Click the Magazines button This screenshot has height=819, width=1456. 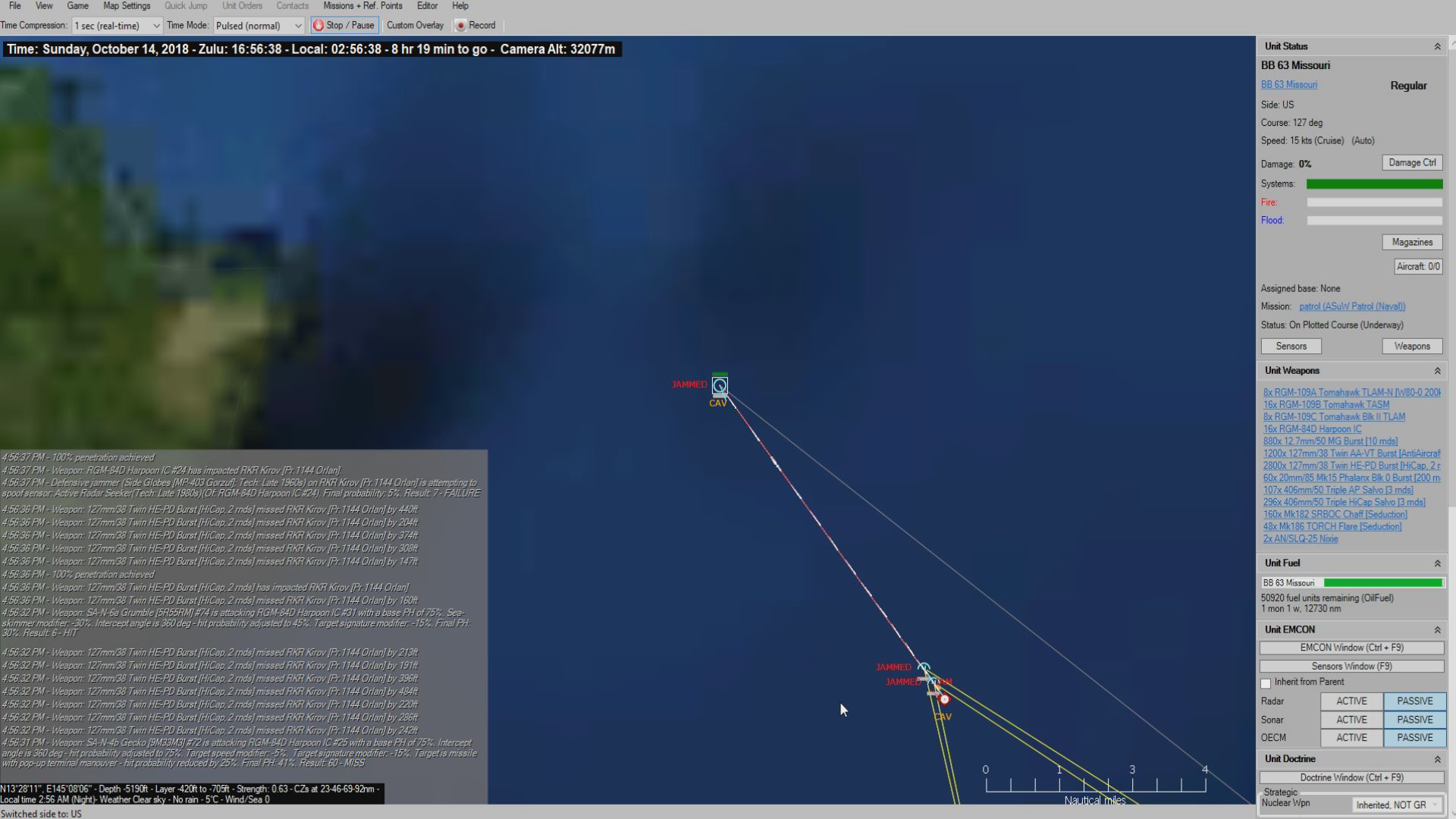(x=1411, y=242)
